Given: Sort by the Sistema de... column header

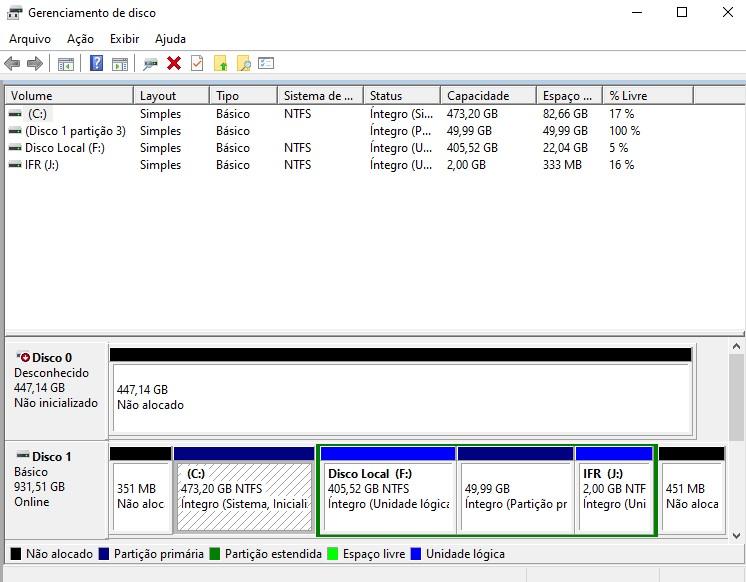Looking at the screenshot, I should tap(320, 96).
